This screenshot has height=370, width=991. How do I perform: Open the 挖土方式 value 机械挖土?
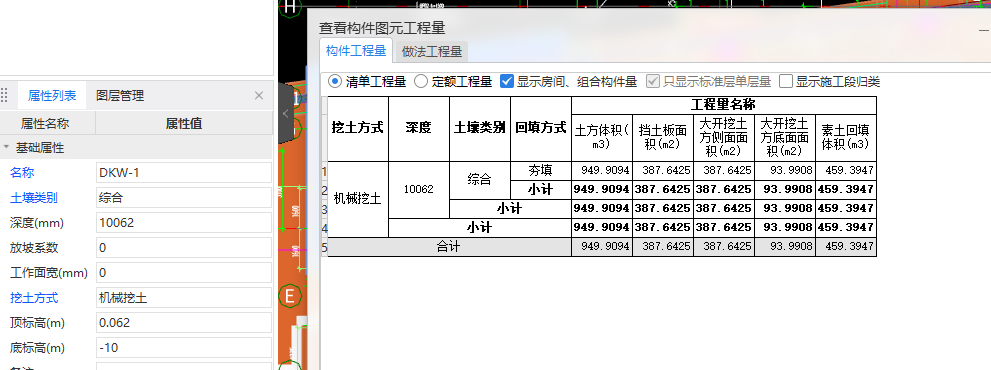click(x=184, y=298)
